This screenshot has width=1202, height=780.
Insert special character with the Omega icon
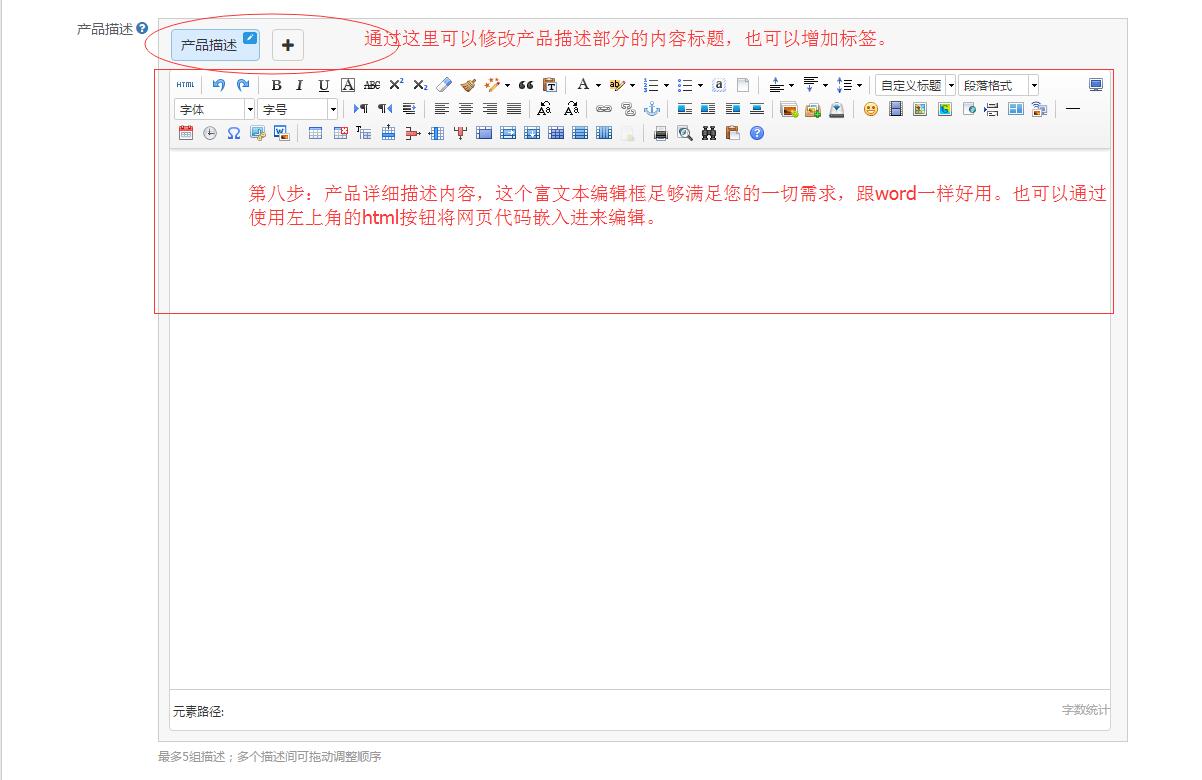[233, 133]
